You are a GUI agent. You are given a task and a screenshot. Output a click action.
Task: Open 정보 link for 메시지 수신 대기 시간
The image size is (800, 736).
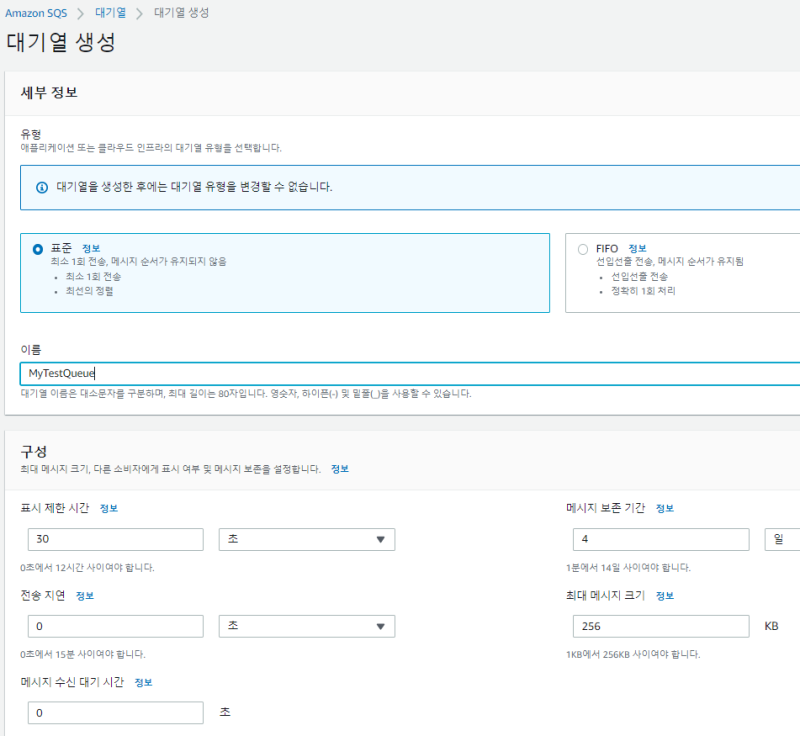pyautogui.click(x=144, y=682)
